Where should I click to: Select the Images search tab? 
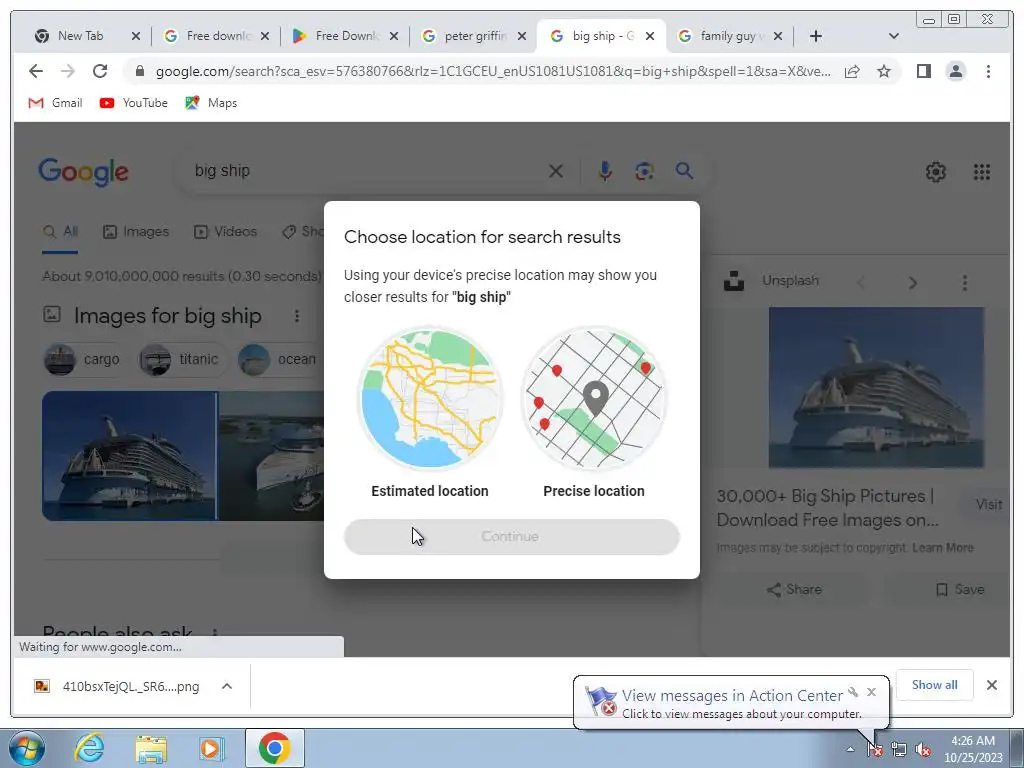pyautogui.click(x=136, y=232)
